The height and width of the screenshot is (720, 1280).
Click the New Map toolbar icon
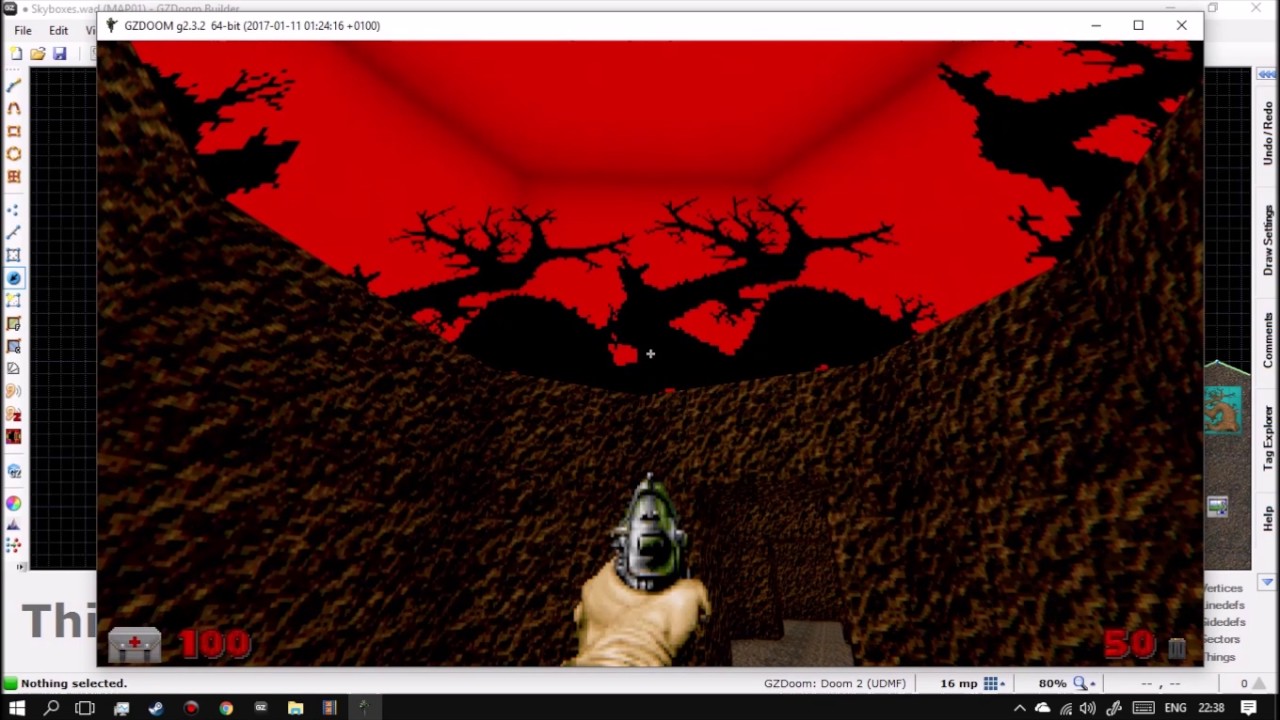(15, 53)
